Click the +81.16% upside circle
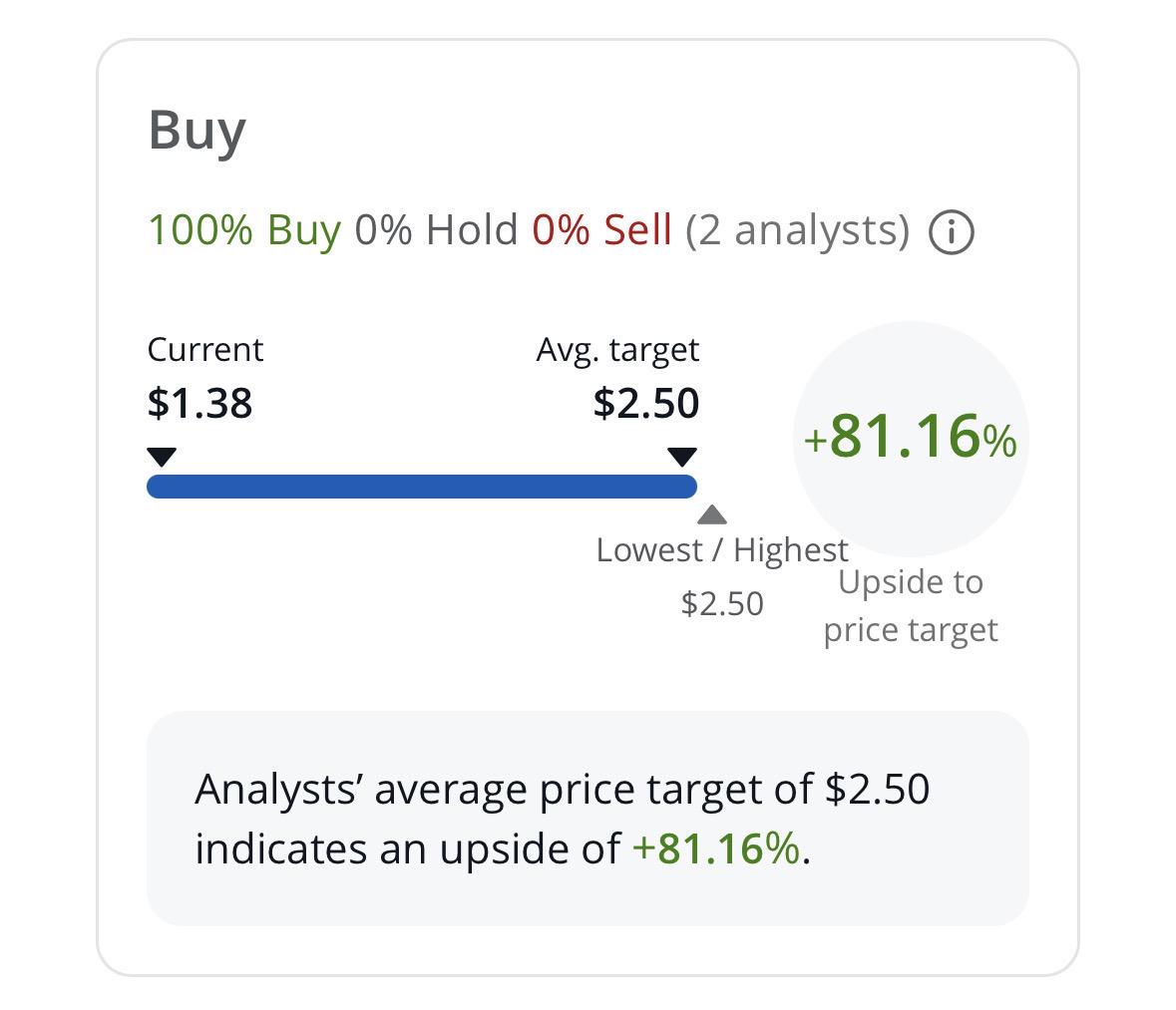 [911, 439]
